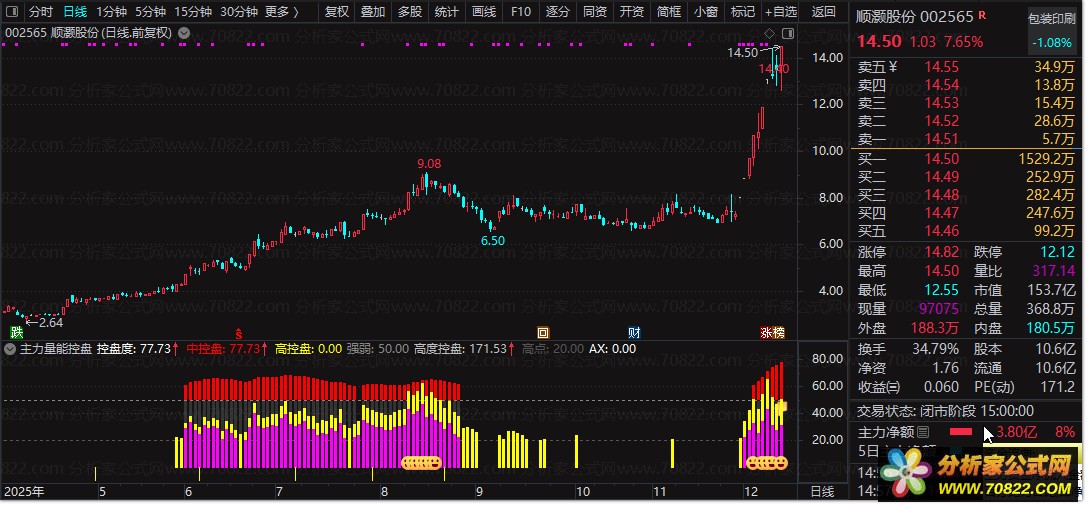Switch to the 30分钟 period
This screenshot has height=505, width=1088.
[x=239, y=12]
